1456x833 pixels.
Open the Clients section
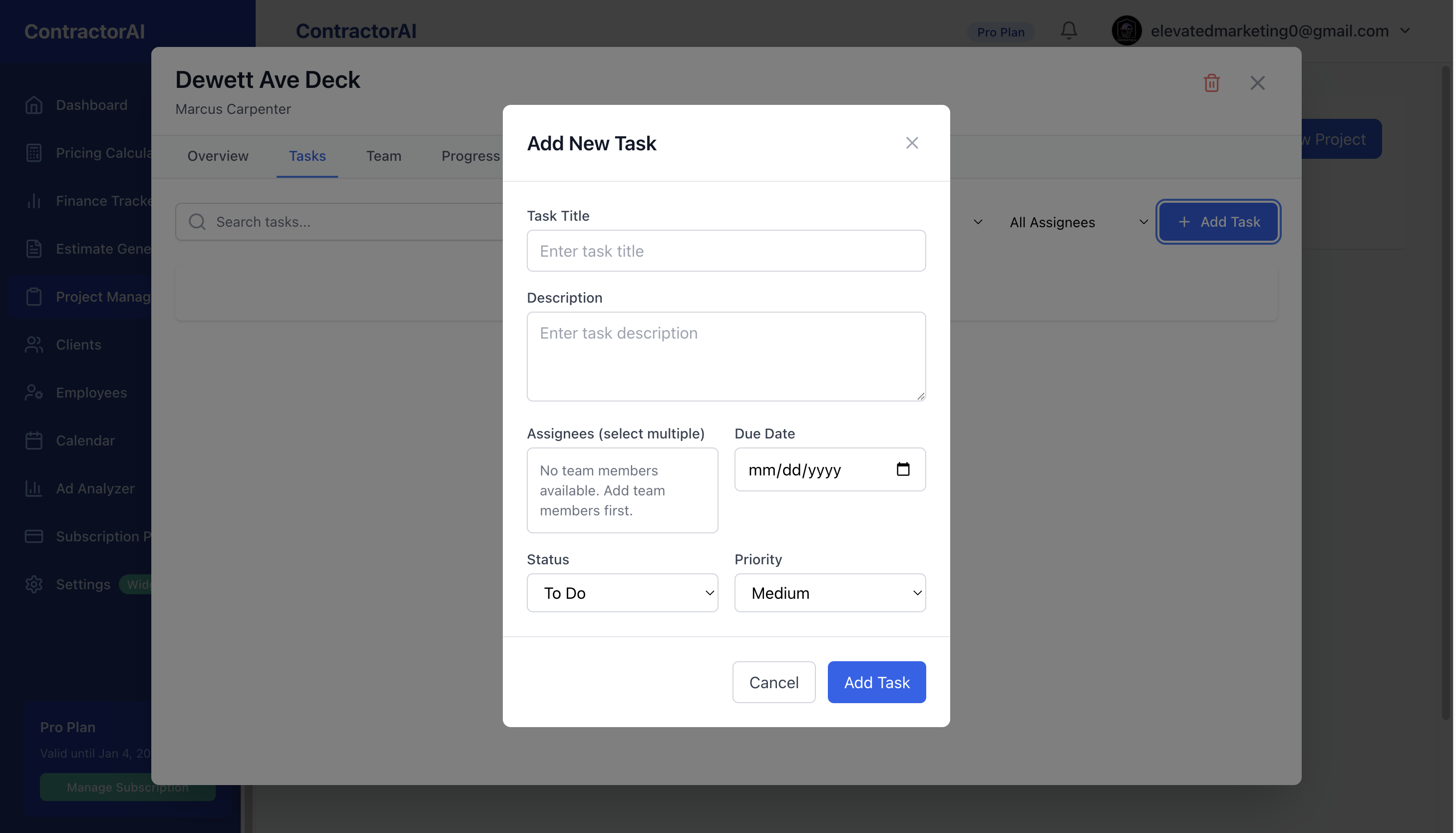tap(78, 345)
